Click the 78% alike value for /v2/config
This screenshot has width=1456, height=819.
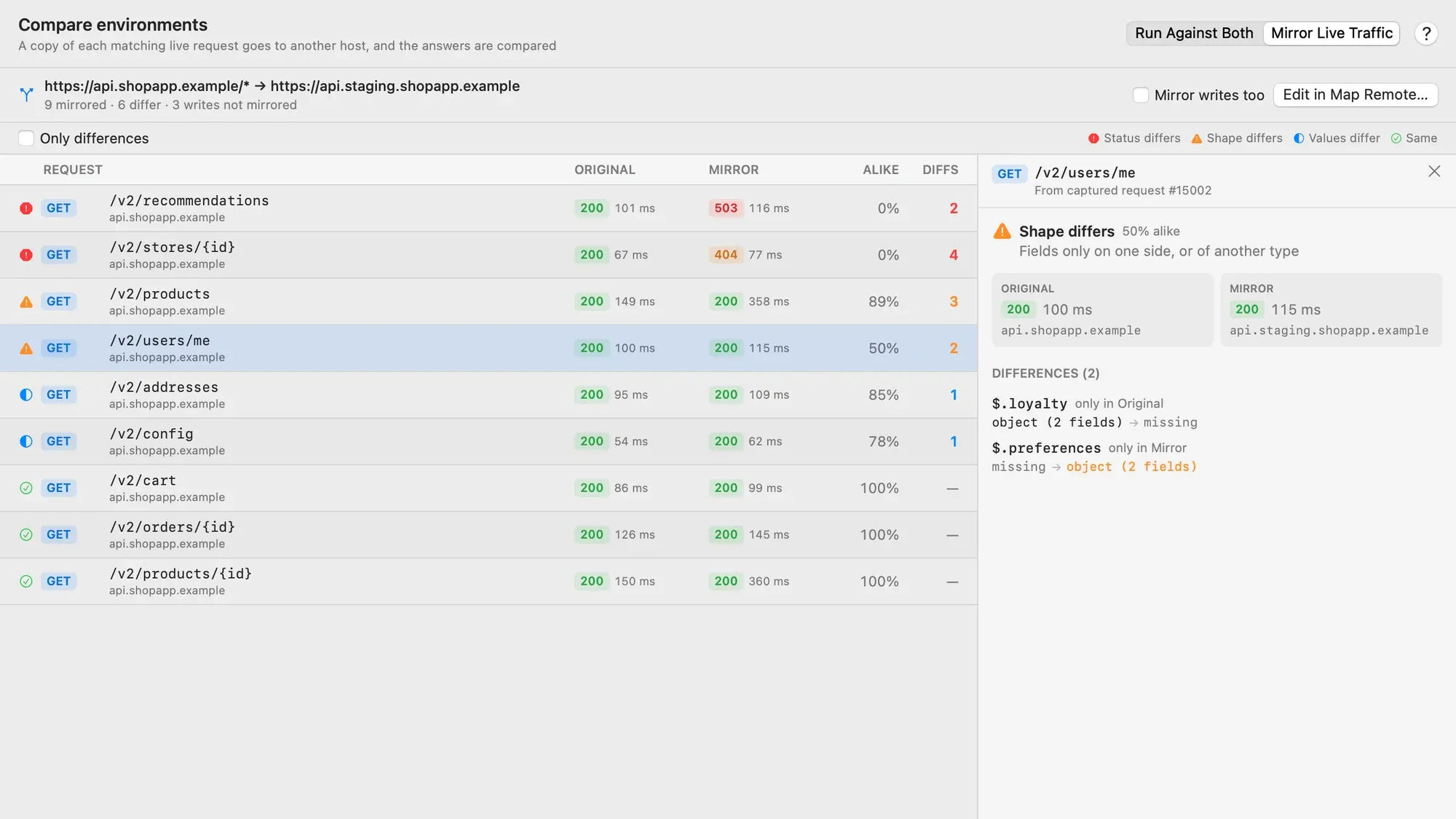pyautogui.click(x=883, y=441)
